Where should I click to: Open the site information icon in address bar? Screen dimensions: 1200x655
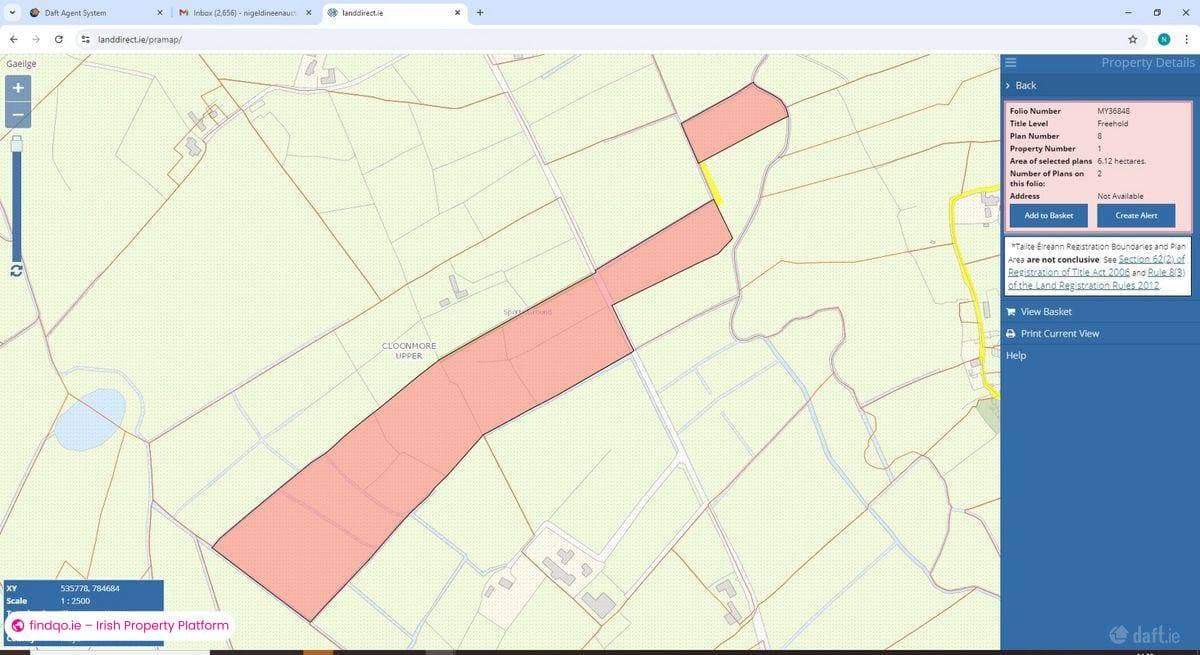85,39
